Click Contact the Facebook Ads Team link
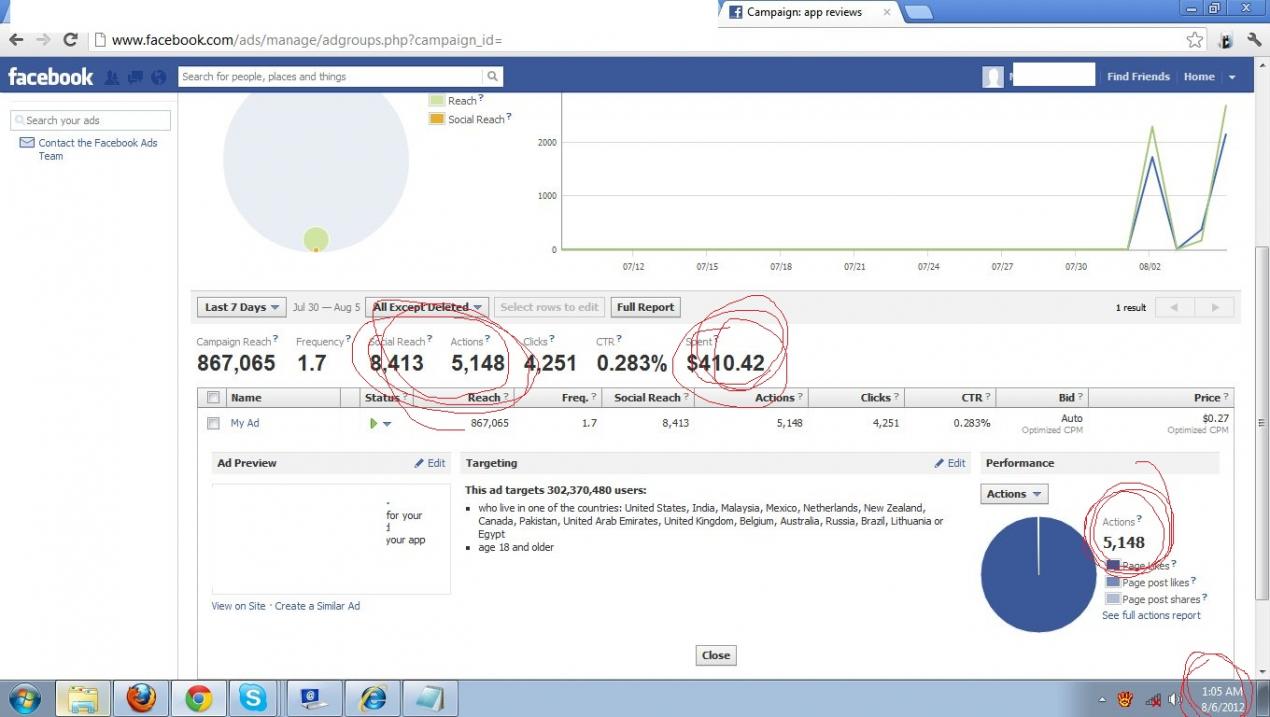Screen dimensions: 1270x717 (x=98, y=149)
